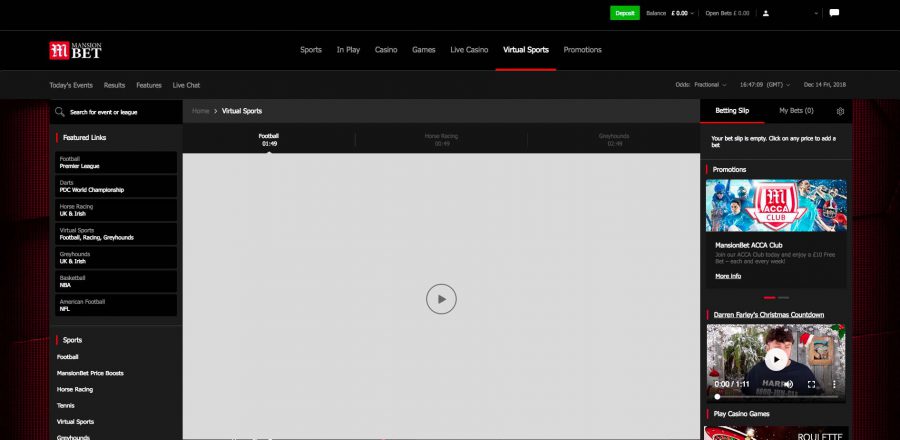This screenshot has height=440, width=900.
Task: Select Horse Racing in Sports list
Action: [x=75, y=389]
